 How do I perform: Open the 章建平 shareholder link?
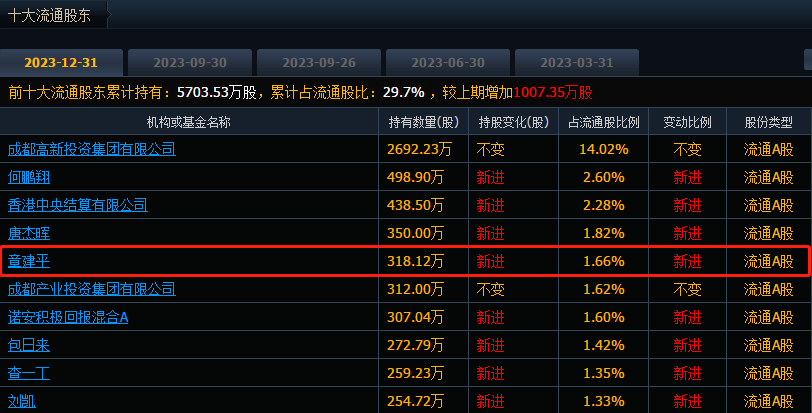tap(29, 261)
